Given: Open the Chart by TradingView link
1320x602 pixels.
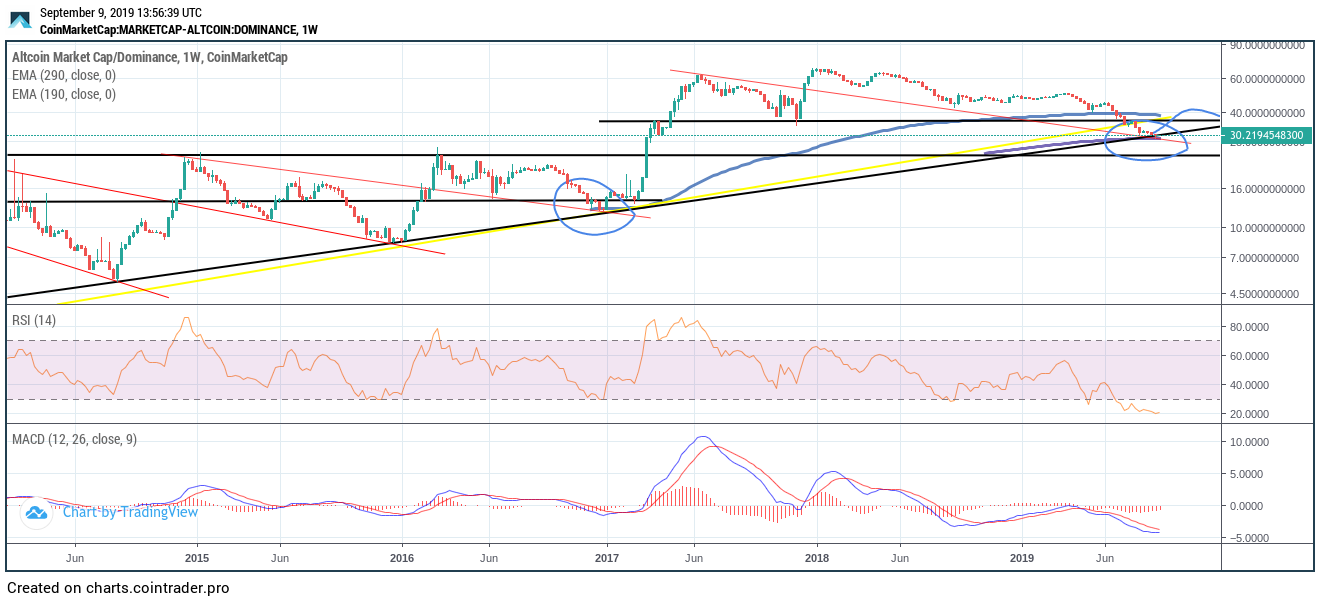Looking at the screenshot, I should [x=130, y=513].
